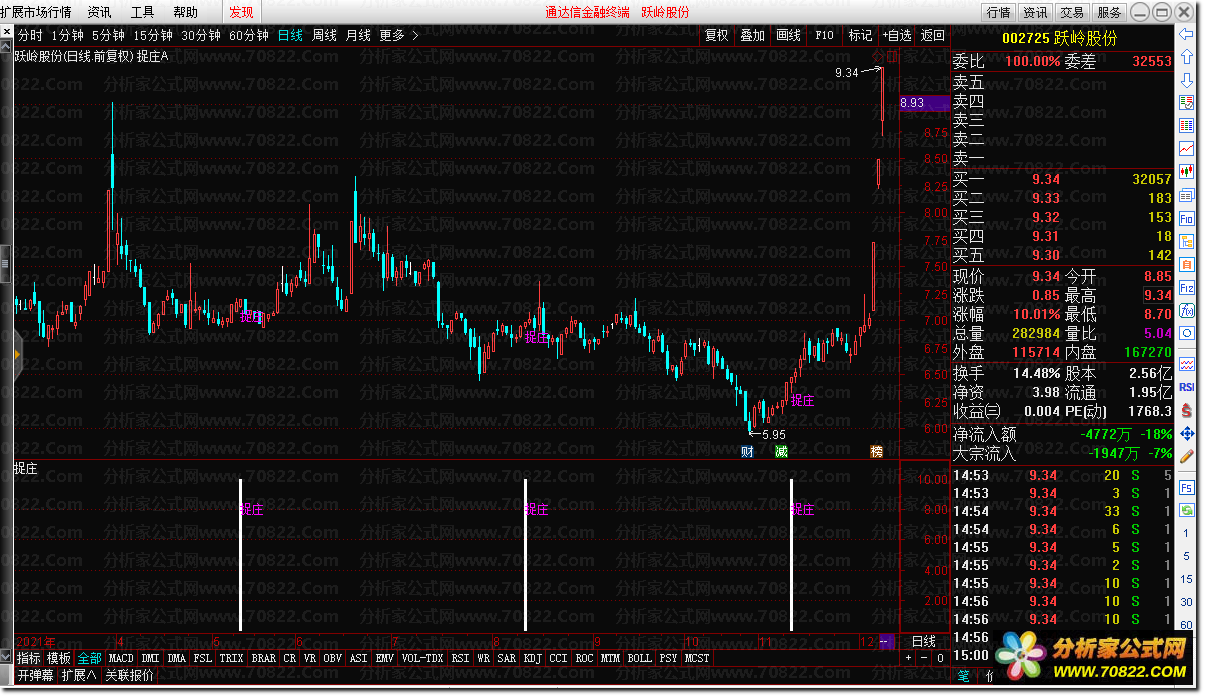Screen dimensions: 1205x696
Task: Click the 返回 button
Action: pyautogui.click(x=933, y=35)
